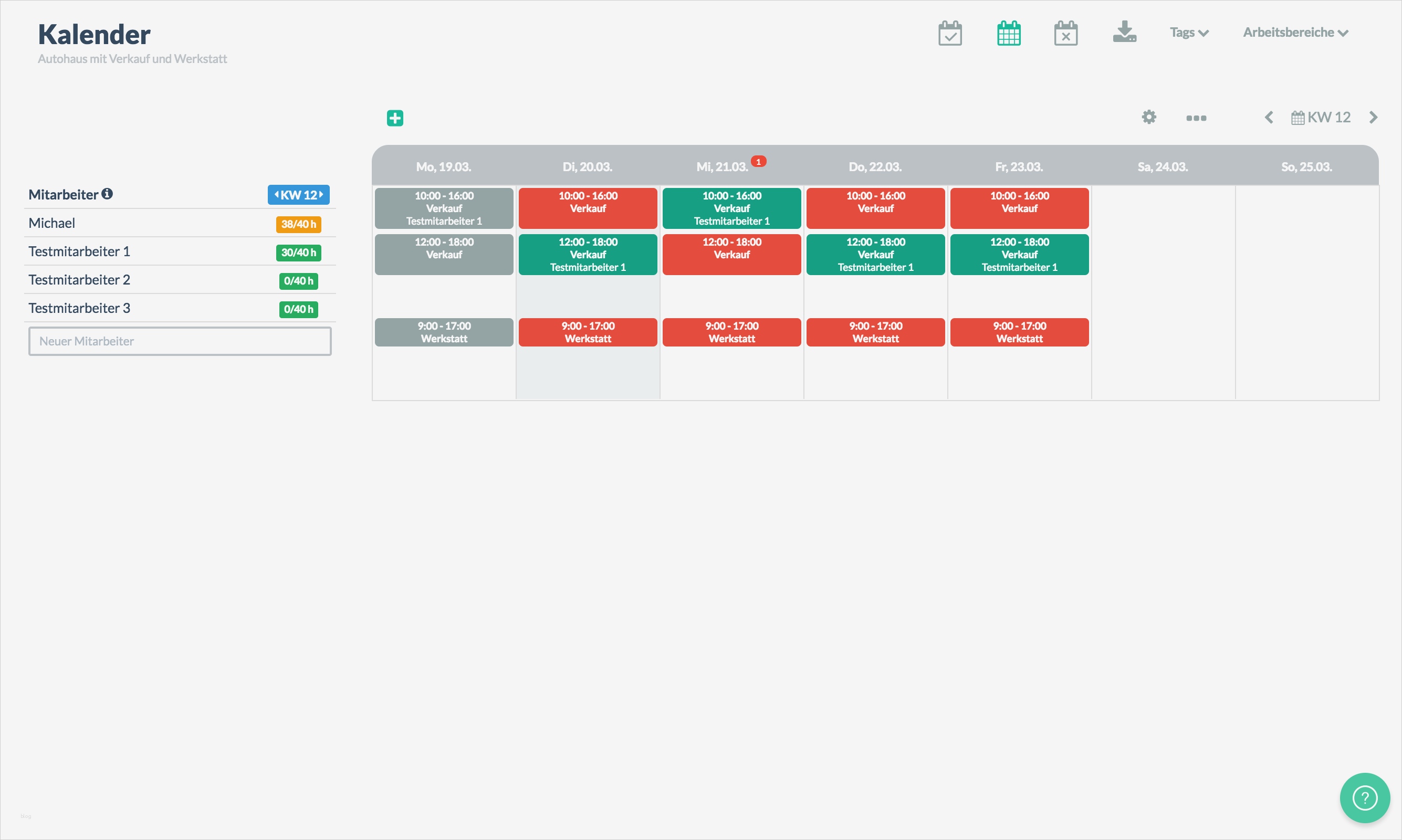Click the Neuer Mitarbeiter input field

click(180, 341)
